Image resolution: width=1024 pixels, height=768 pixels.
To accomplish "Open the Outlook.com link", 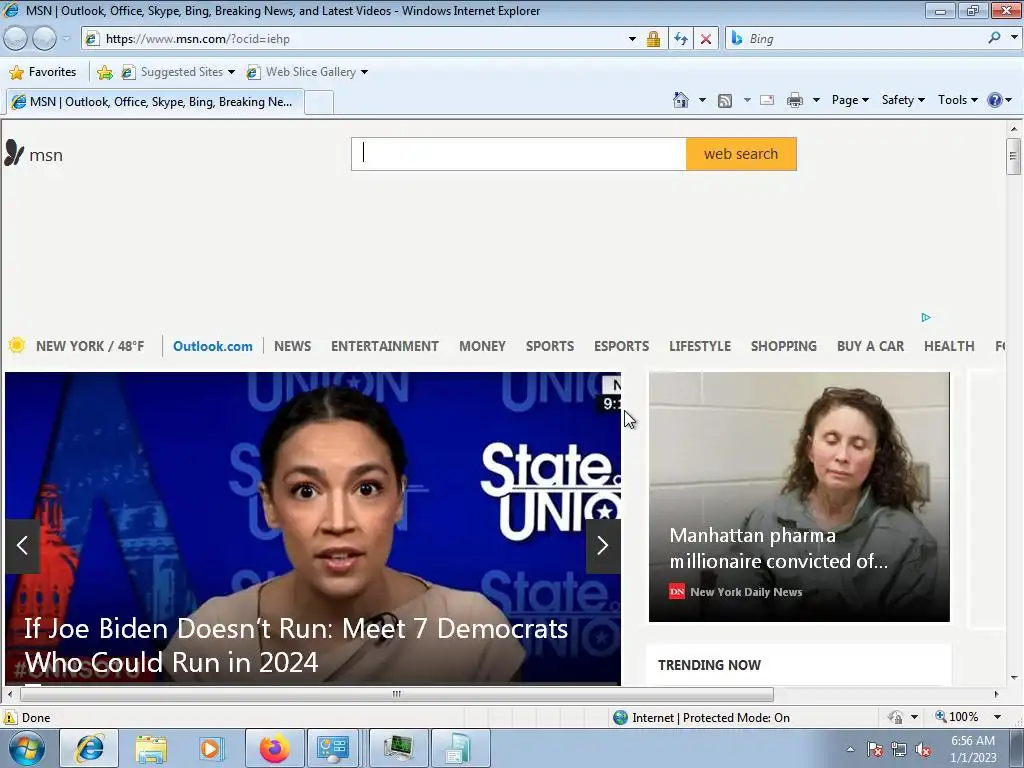I will click(212, 346).
